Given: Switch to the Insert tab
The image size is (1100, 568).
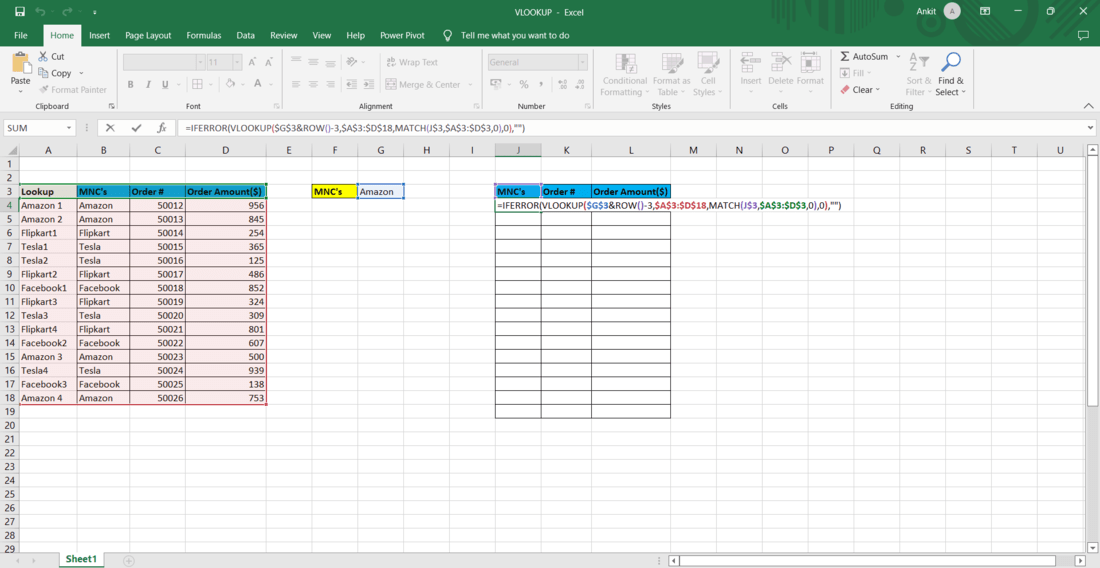Looking at the screenshot, I should (100, 35).
